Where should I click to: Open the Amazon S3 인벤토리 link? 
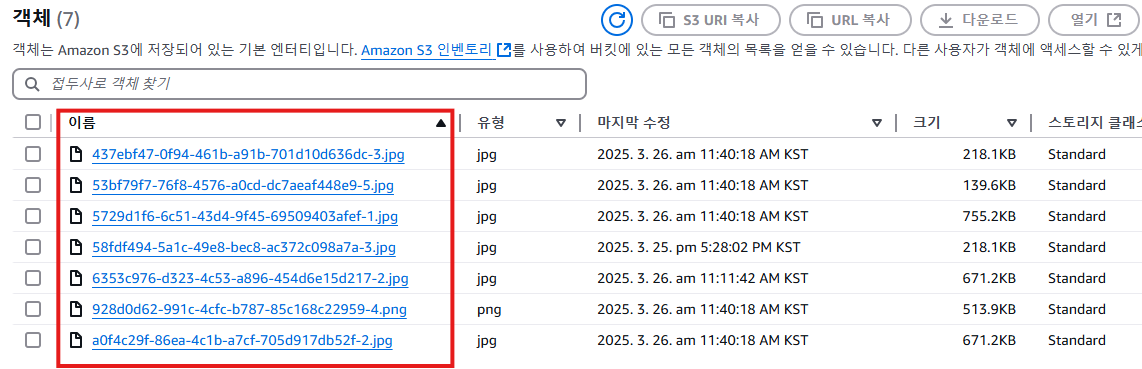point(436,51)
